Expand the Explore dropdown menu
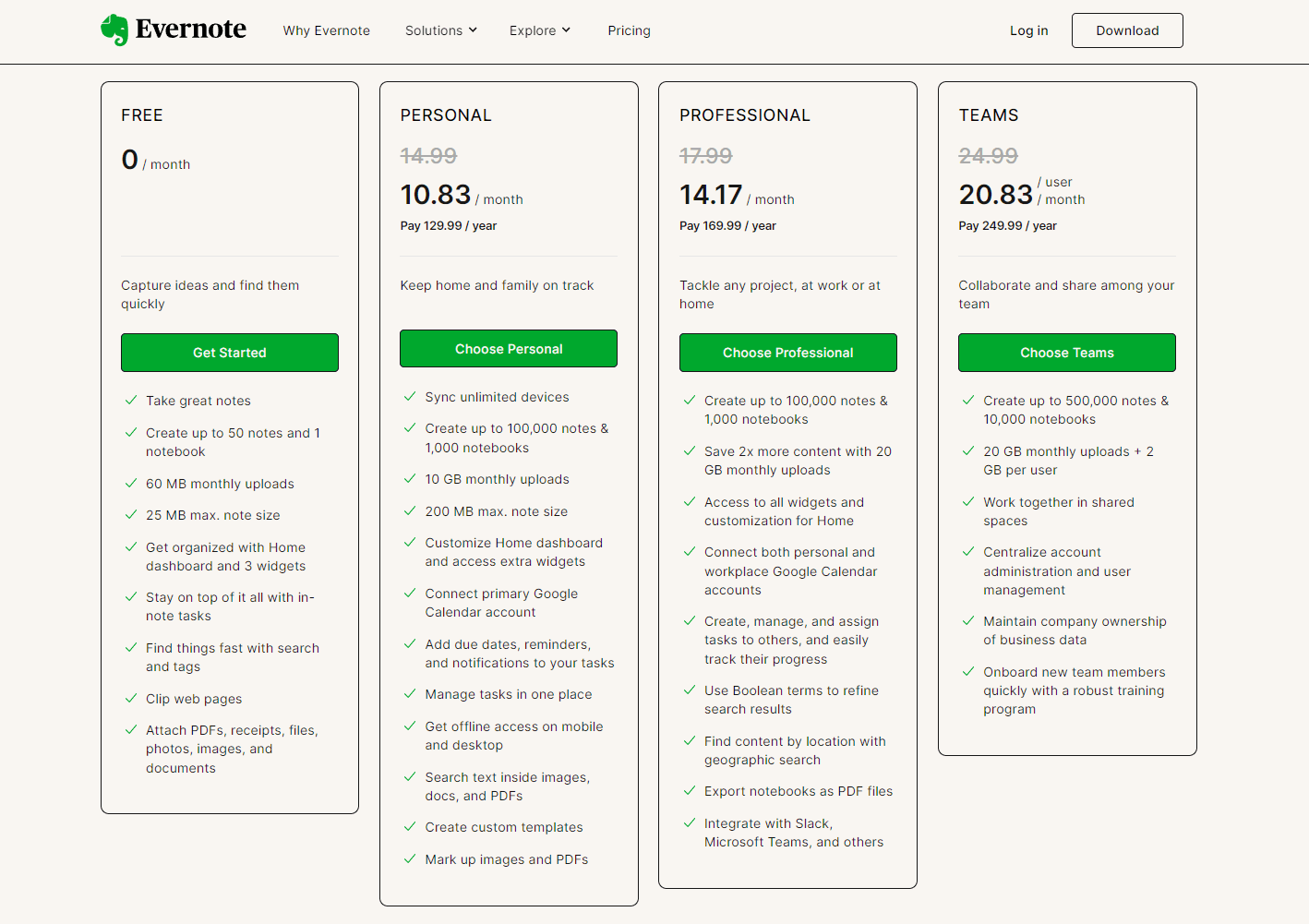This screenshot has width=1309, height=924. [x=540, y=30]
